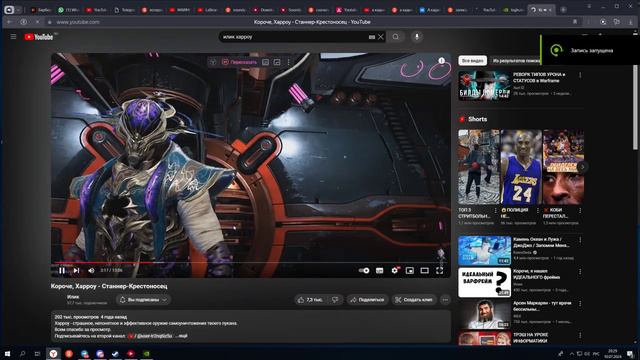
Task: Open Task View on taskbar
Action: click(38, 353)
